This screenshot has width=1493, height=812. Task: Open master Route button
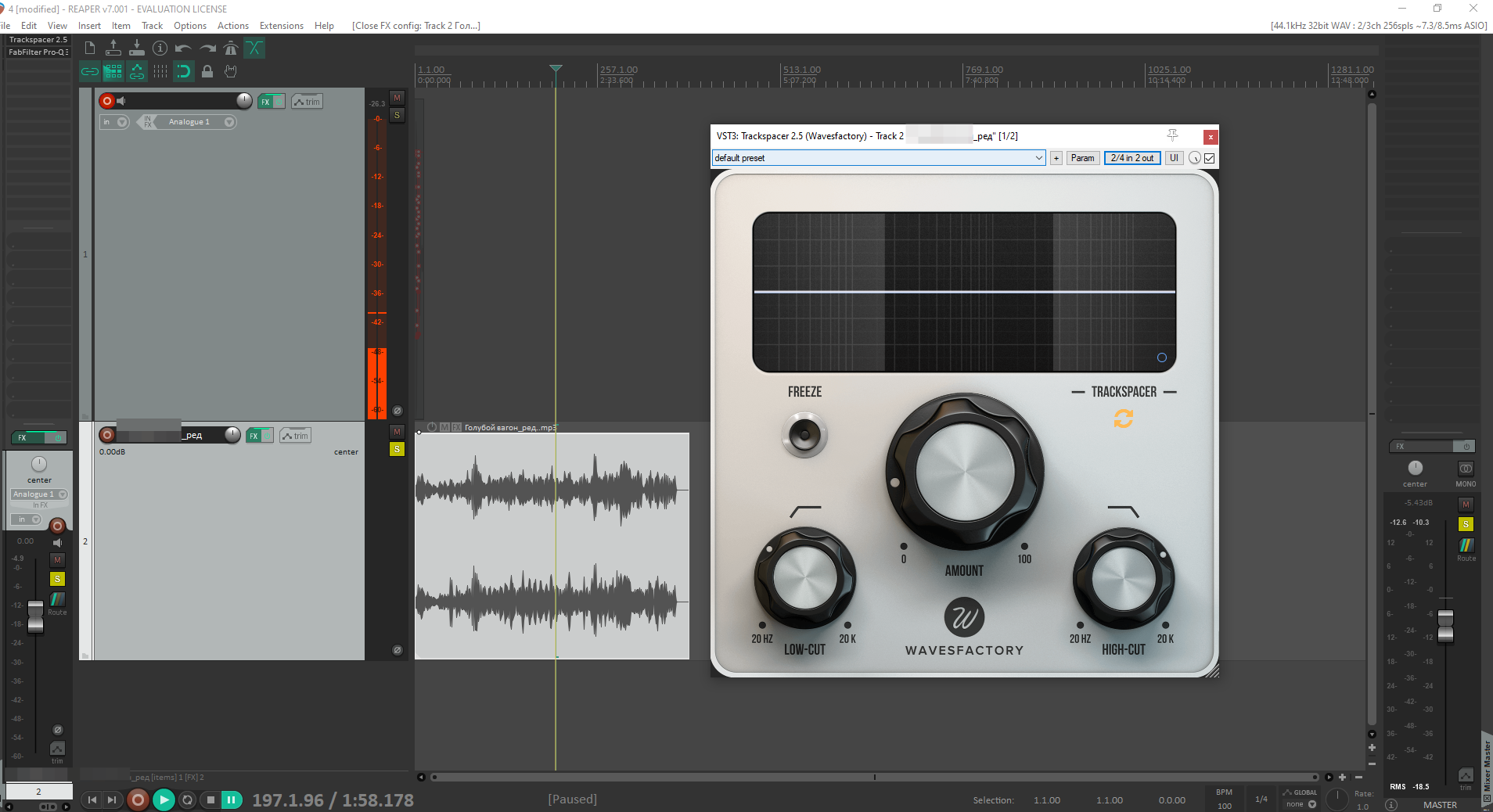1466,545
